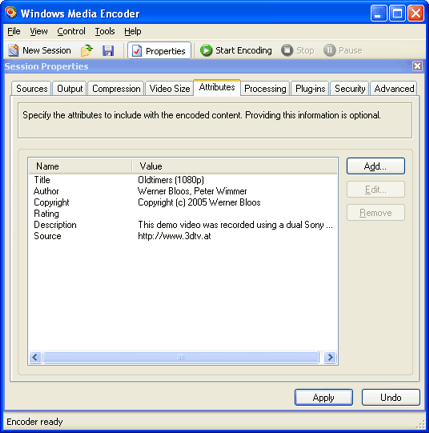Viewport: 429px width, 433px height.
Task: Click Start Encoding in the toolbar
Action: pyautogui.click(x=236, y=50)
